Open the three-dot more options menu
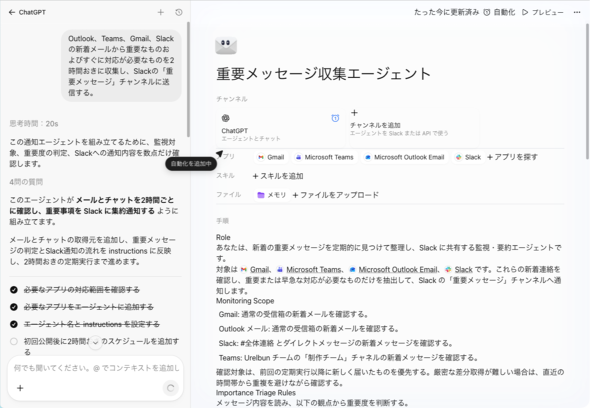This screenshot has width=590, height=408. click(x=577, y=12)
